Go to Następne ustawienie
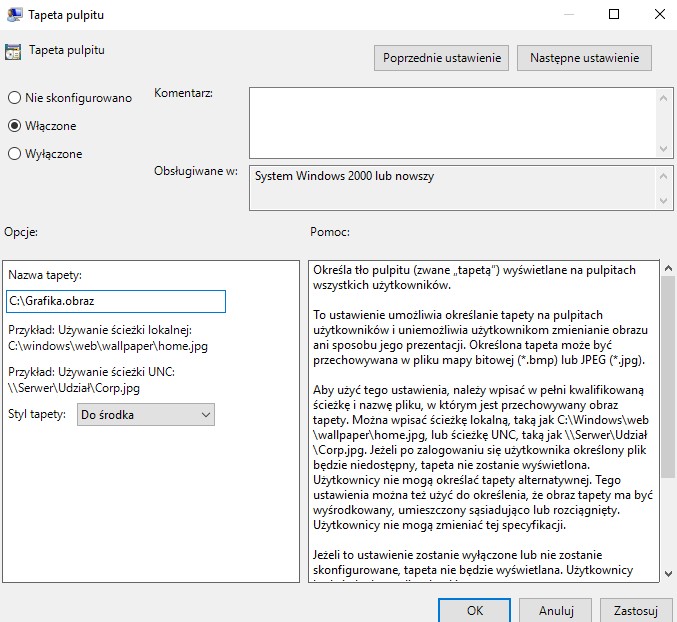 584,58
